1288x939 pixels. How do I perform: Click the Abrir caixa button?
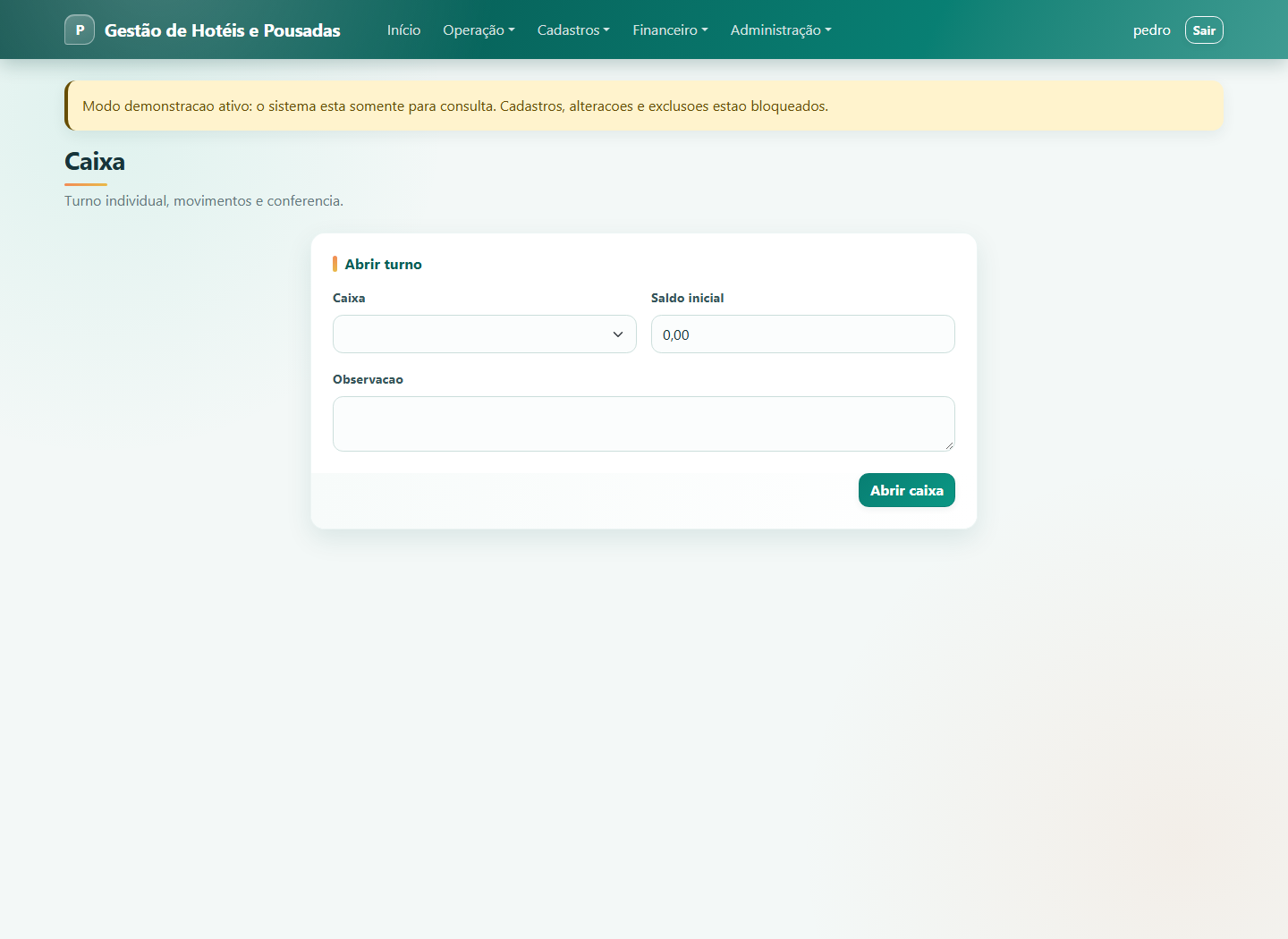907,490
